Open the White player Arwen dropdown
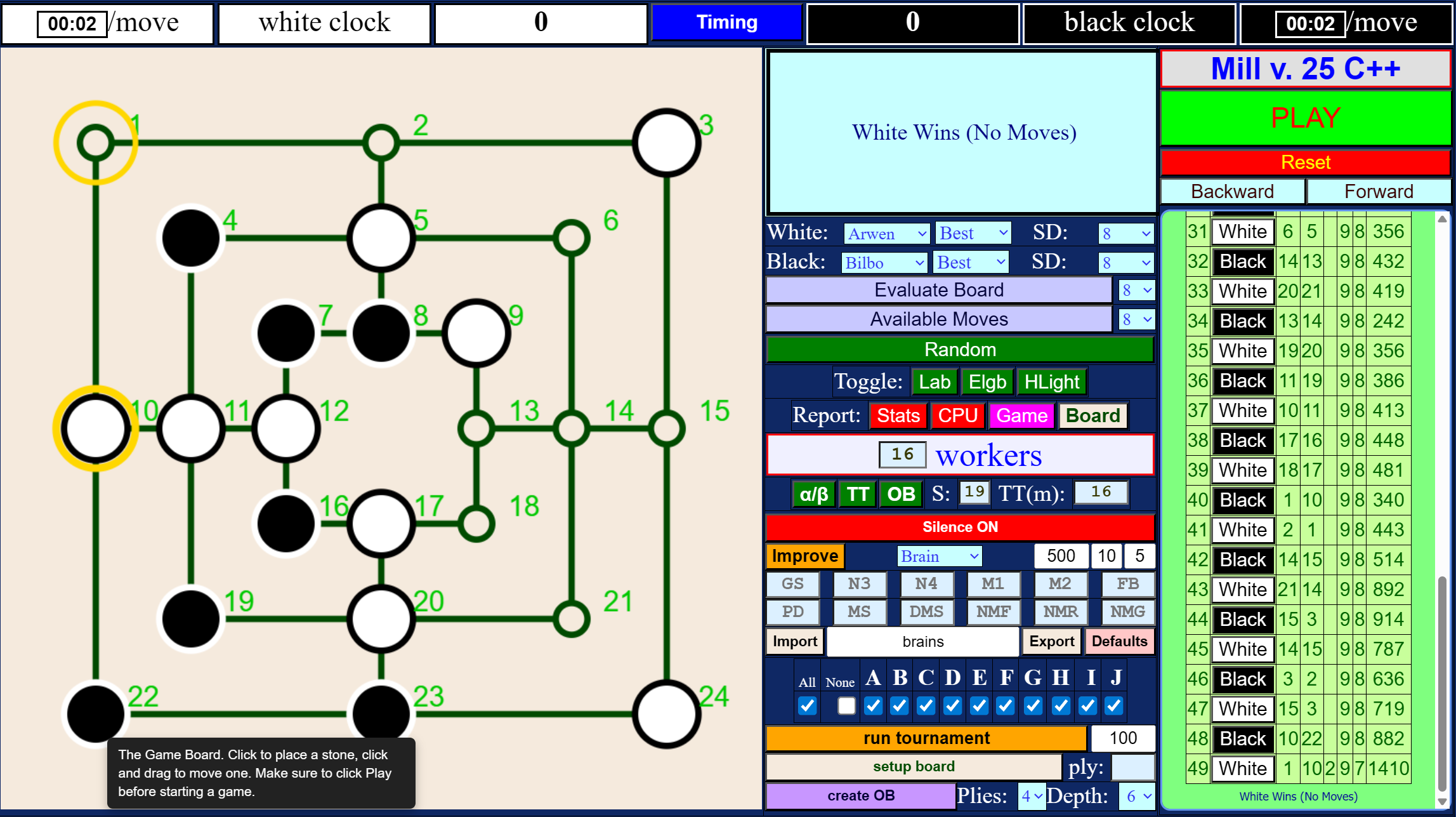This screenshot has width=1456, height=817. click(886, 234)
